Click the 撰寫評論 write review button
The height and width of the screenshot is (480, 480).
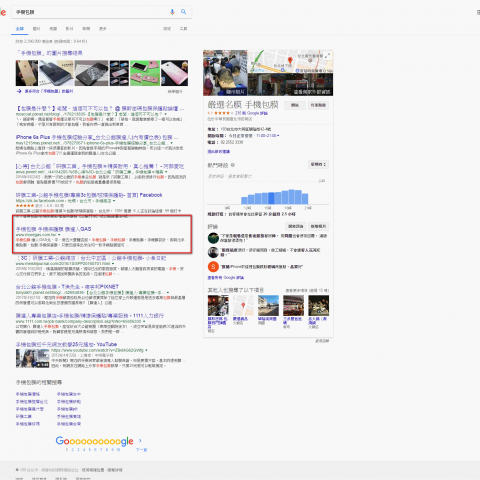tap(295, 226)
